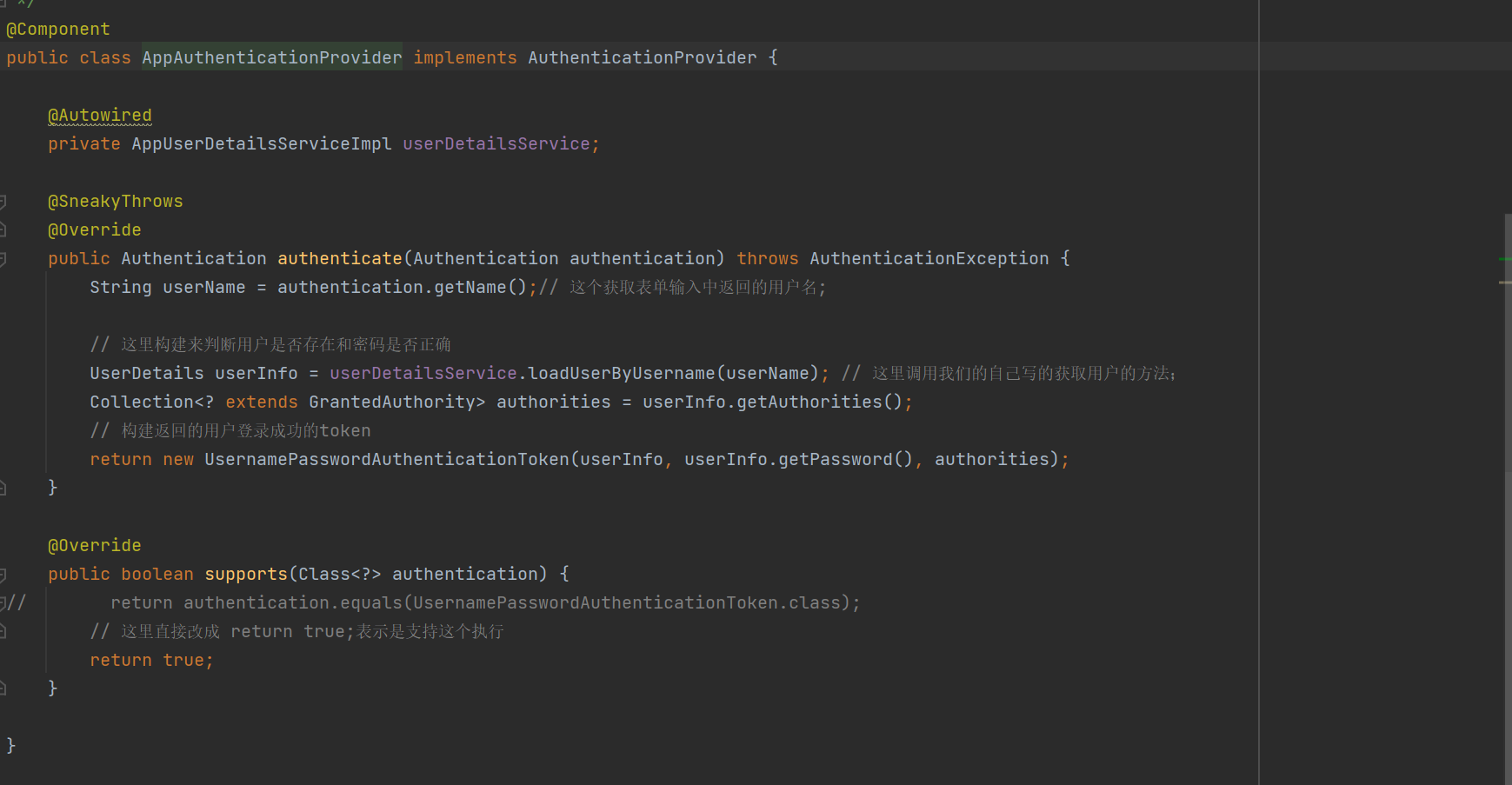Collapse the authenticate method fold marker
Image resolution: width=1512 pixels, height=785 pixels.
[3, 259]
